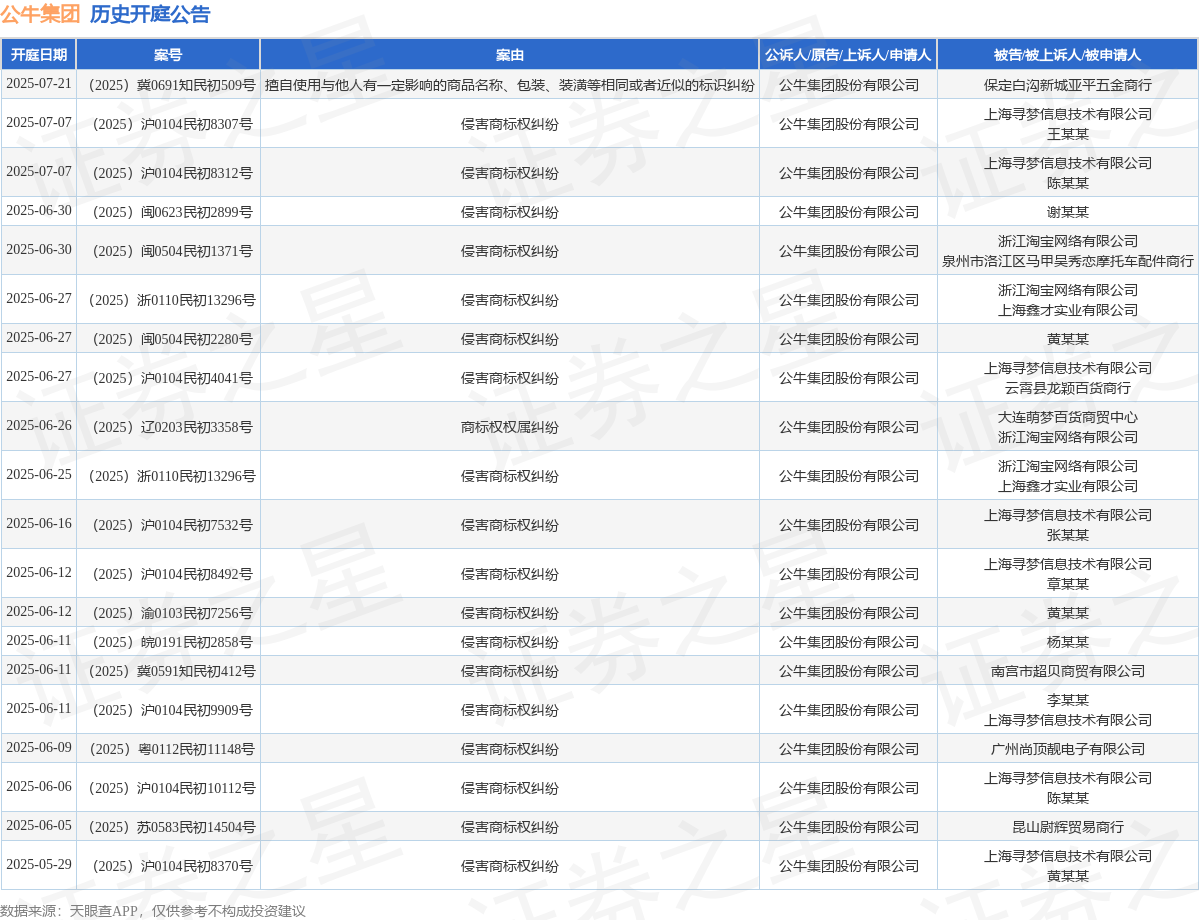
Task: Click date cell 2025-05-29
Action: click(38, 865)
